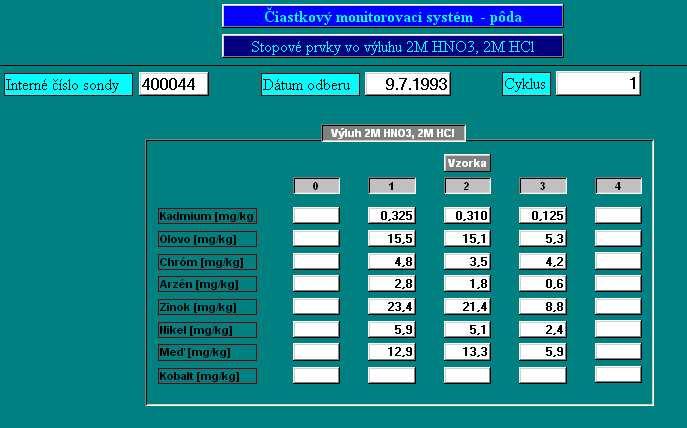Click empty Kobalt sample 1 field
Image resolution: width=687 pixels, height=428 pixels.
click(392, 375)
